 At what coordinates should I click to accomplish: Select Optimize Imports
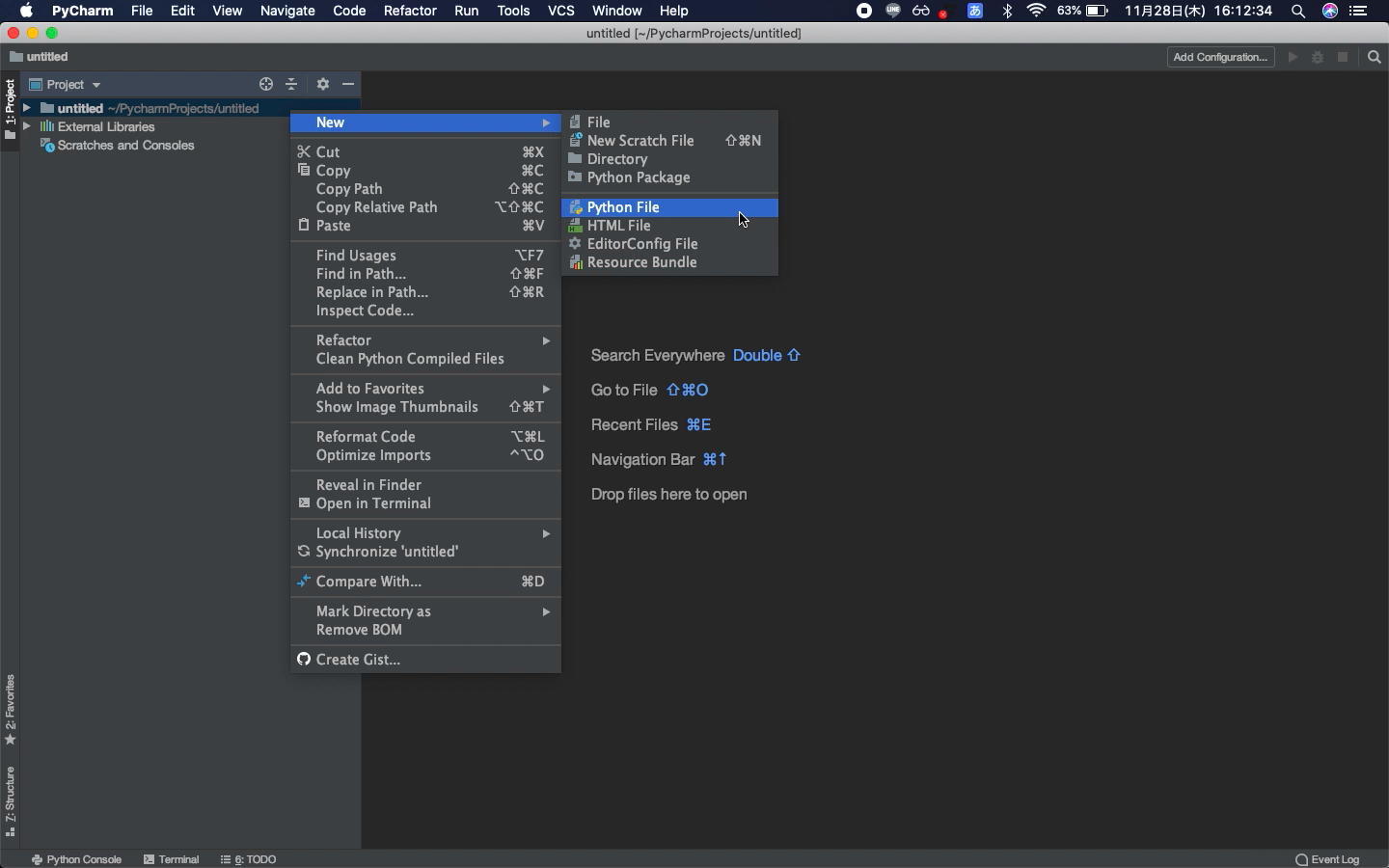pos(425,455)
